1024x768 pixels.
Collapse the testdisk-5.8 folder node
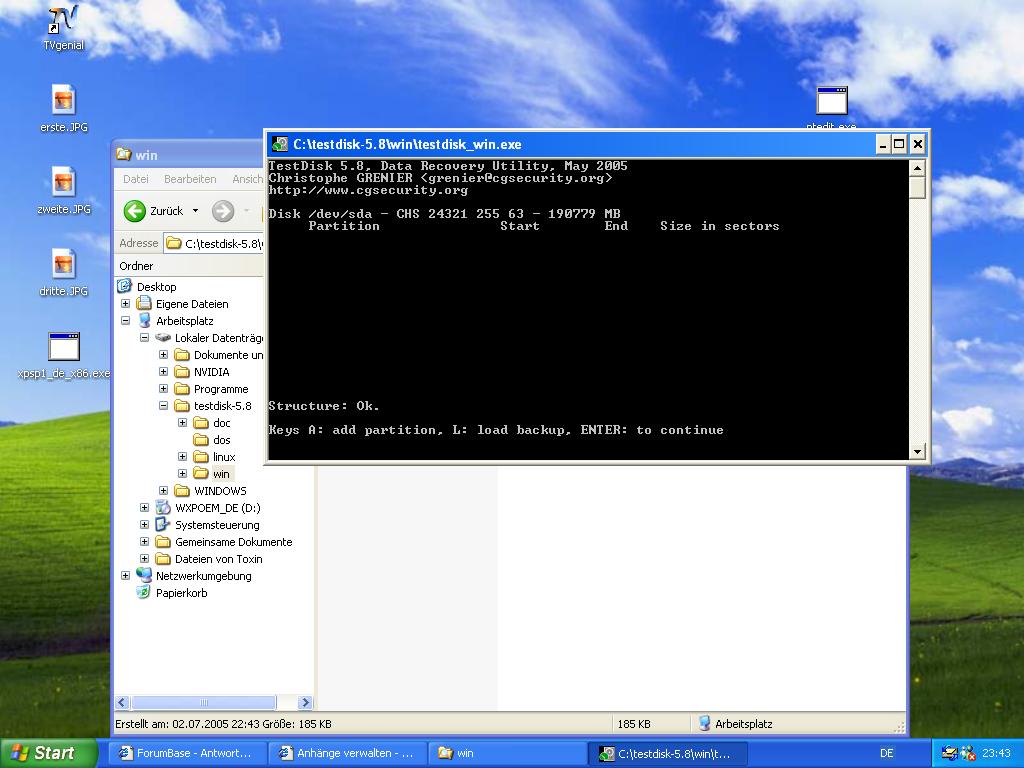[x=163, y=406]
